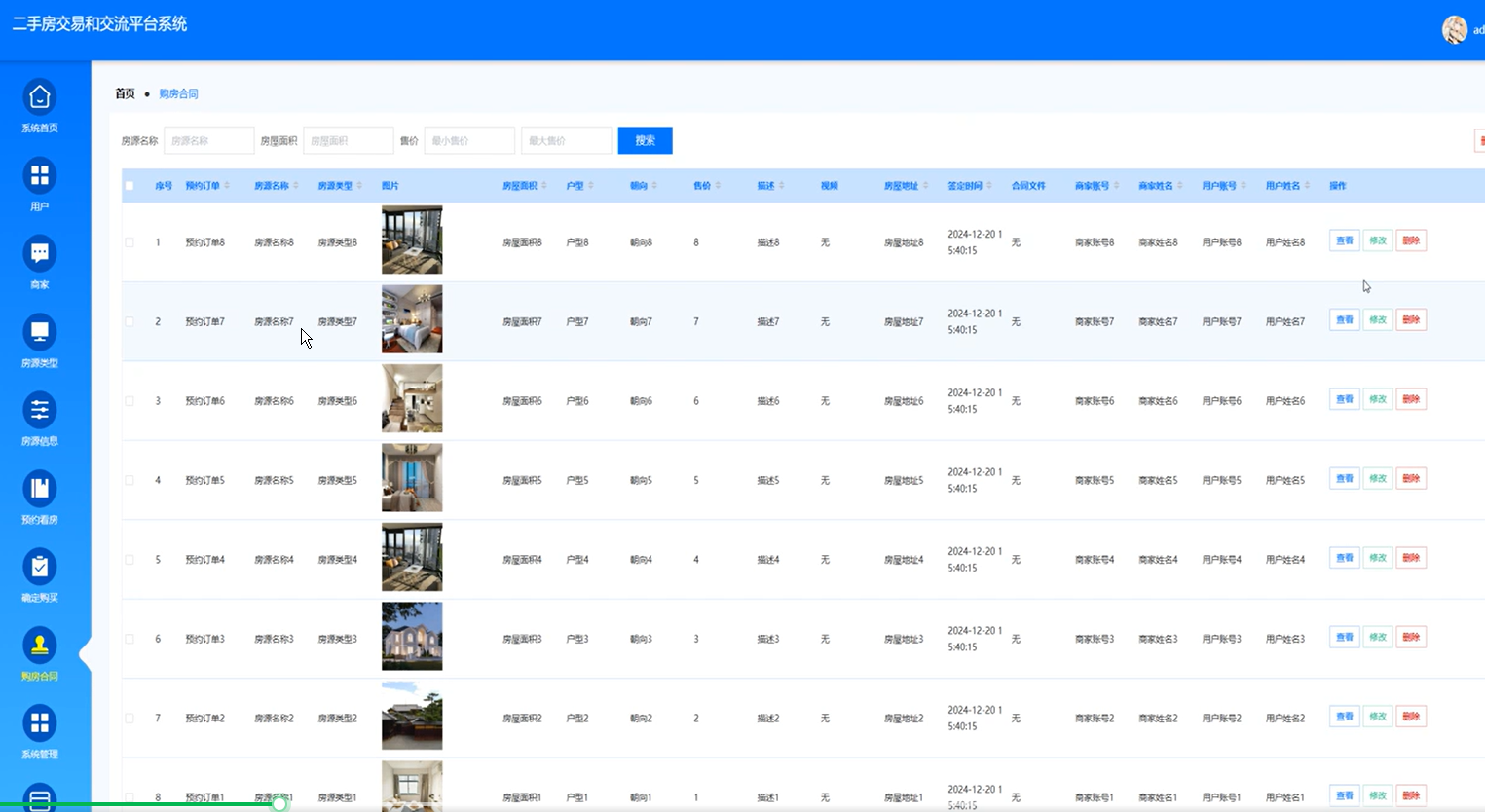The image size is (1485, 812).
Task: Open the 预约看房 sidebar icon
Action: pyautogui.click(x=40, y=489)
